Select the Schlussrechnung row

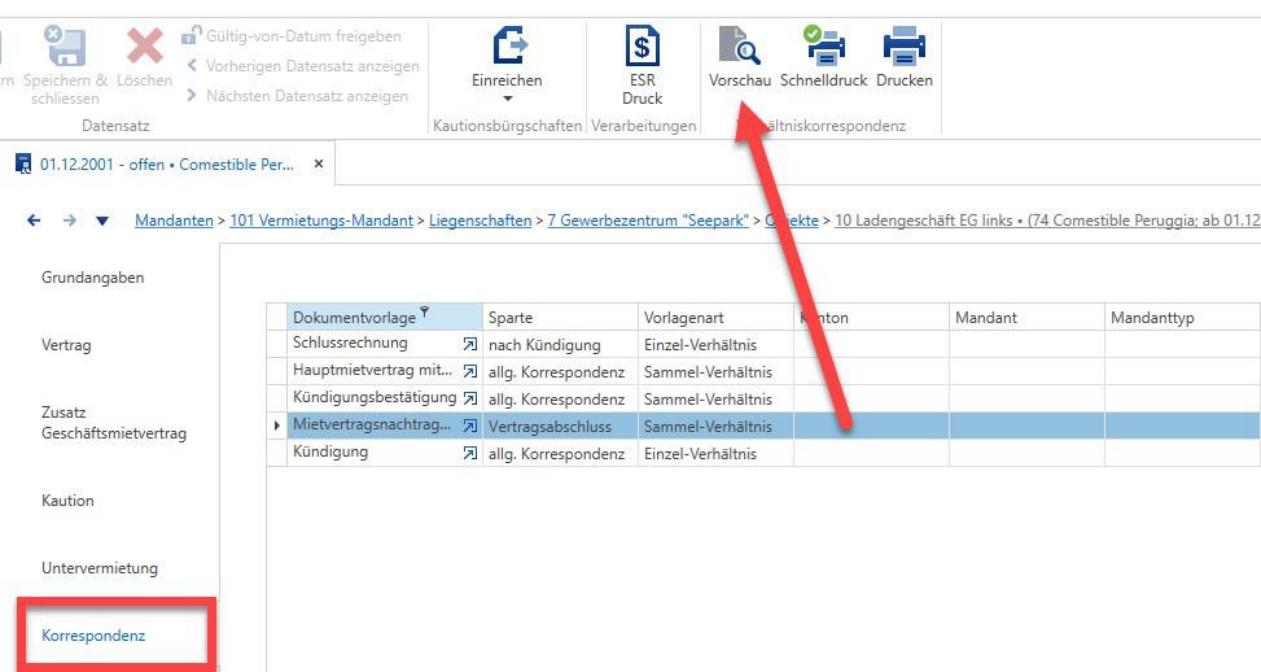(x=763, y=344)
